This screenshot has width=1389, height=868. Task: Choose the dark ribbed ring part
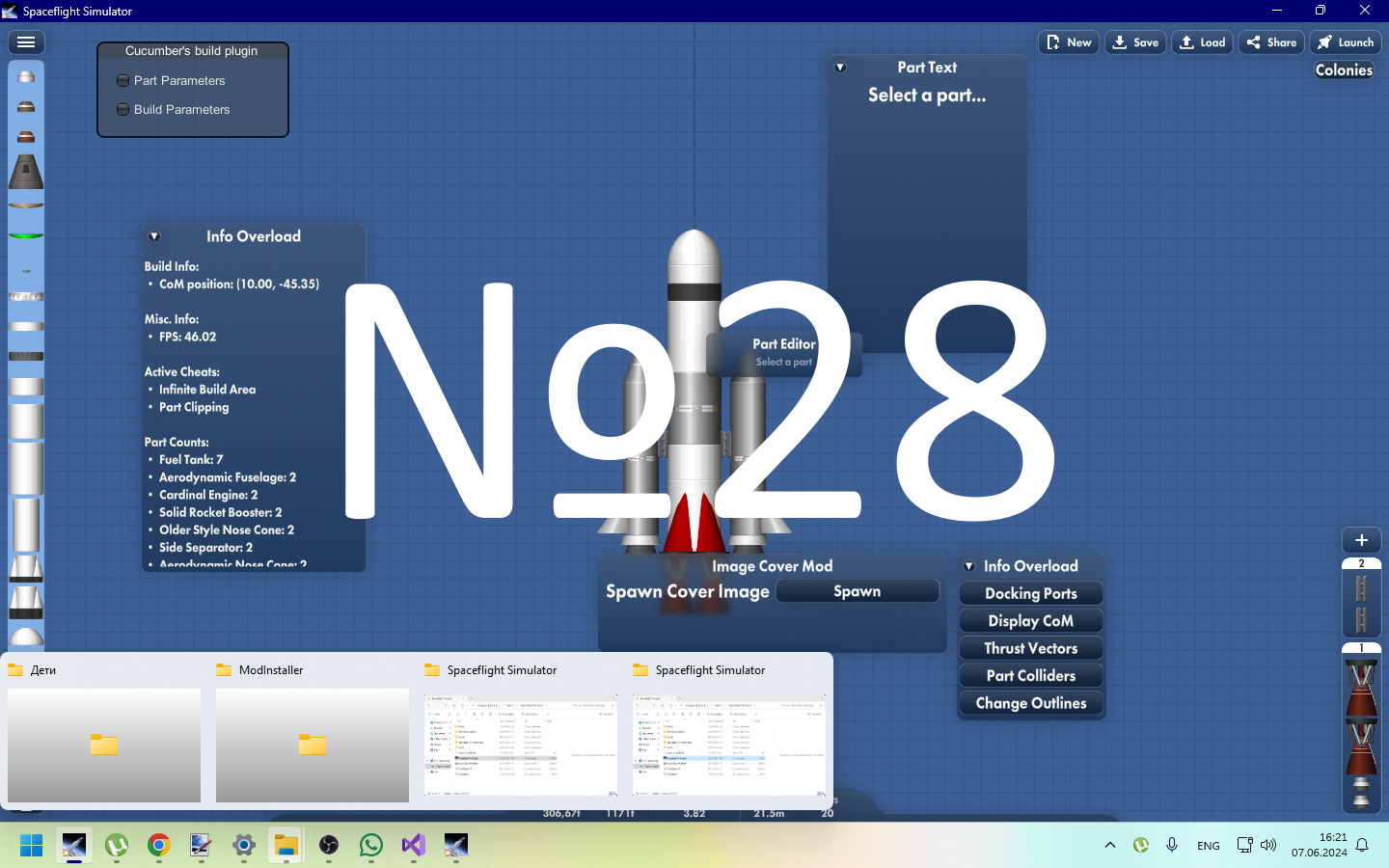coord(26,357)
